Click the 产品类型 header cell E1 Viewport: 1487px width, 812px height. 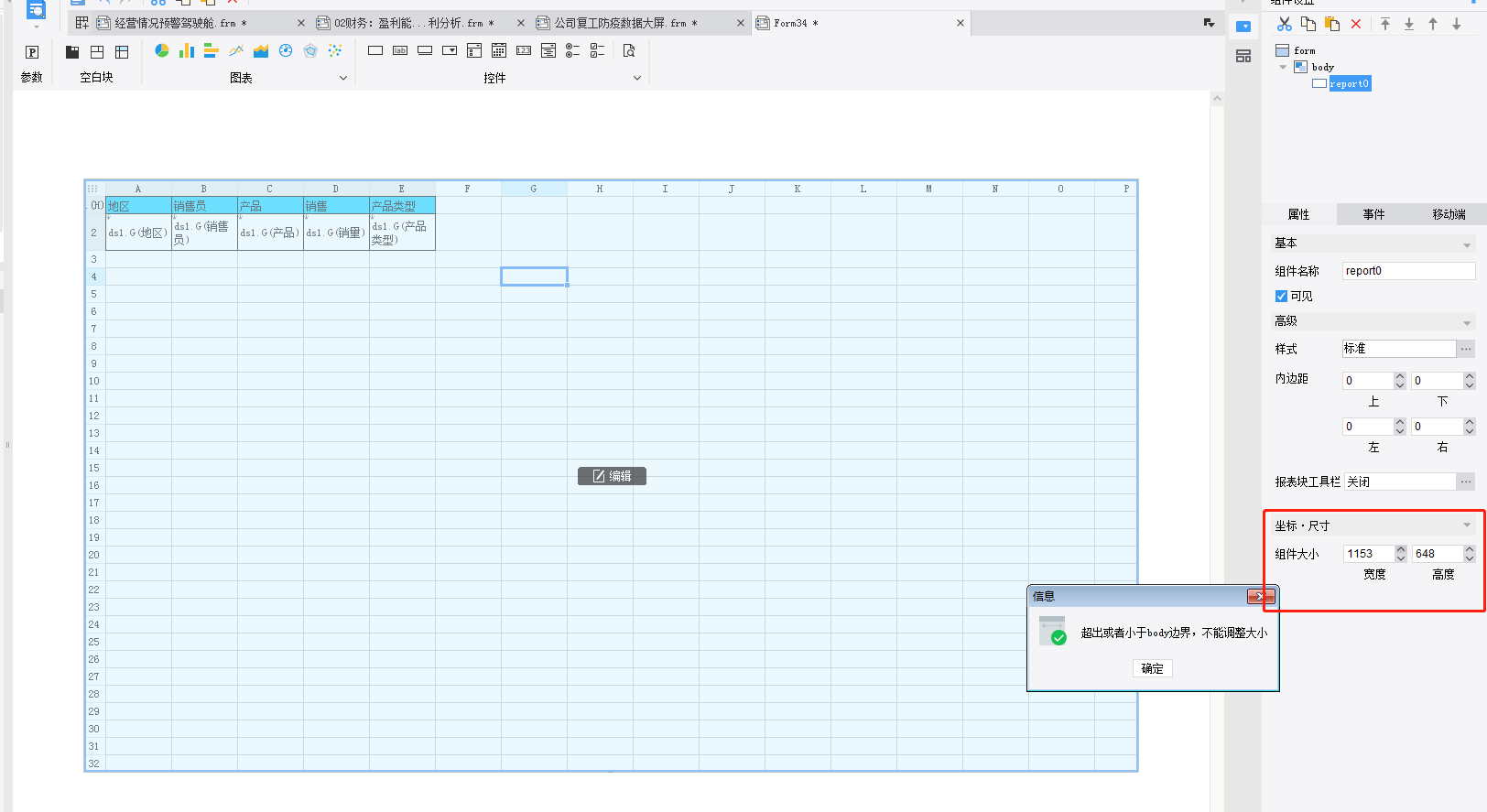tap(402, 206)
